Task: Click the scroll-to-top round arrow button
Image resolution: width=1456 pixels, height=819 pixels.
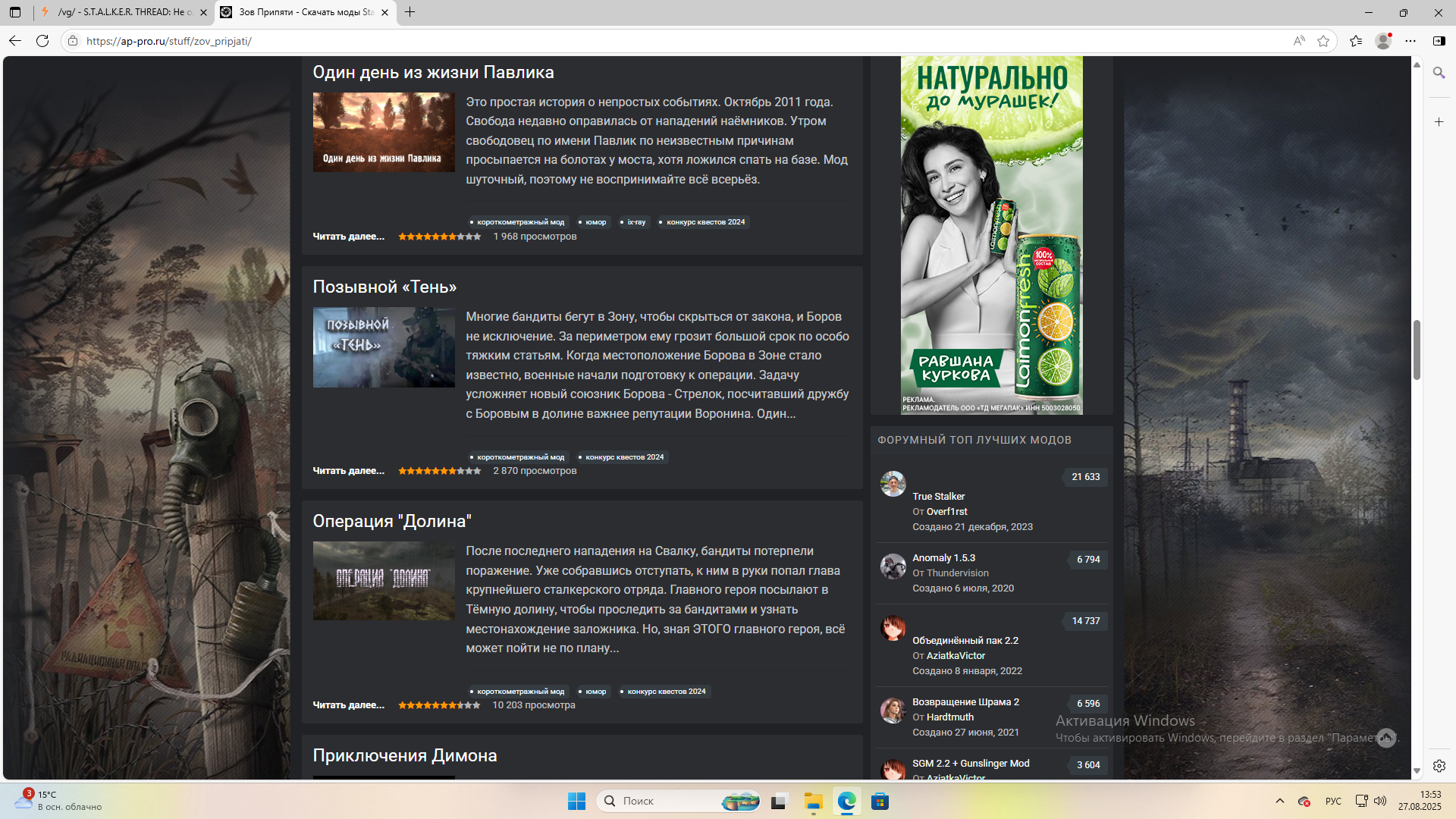Action: pyautogui.click(x=1386, y=738)
